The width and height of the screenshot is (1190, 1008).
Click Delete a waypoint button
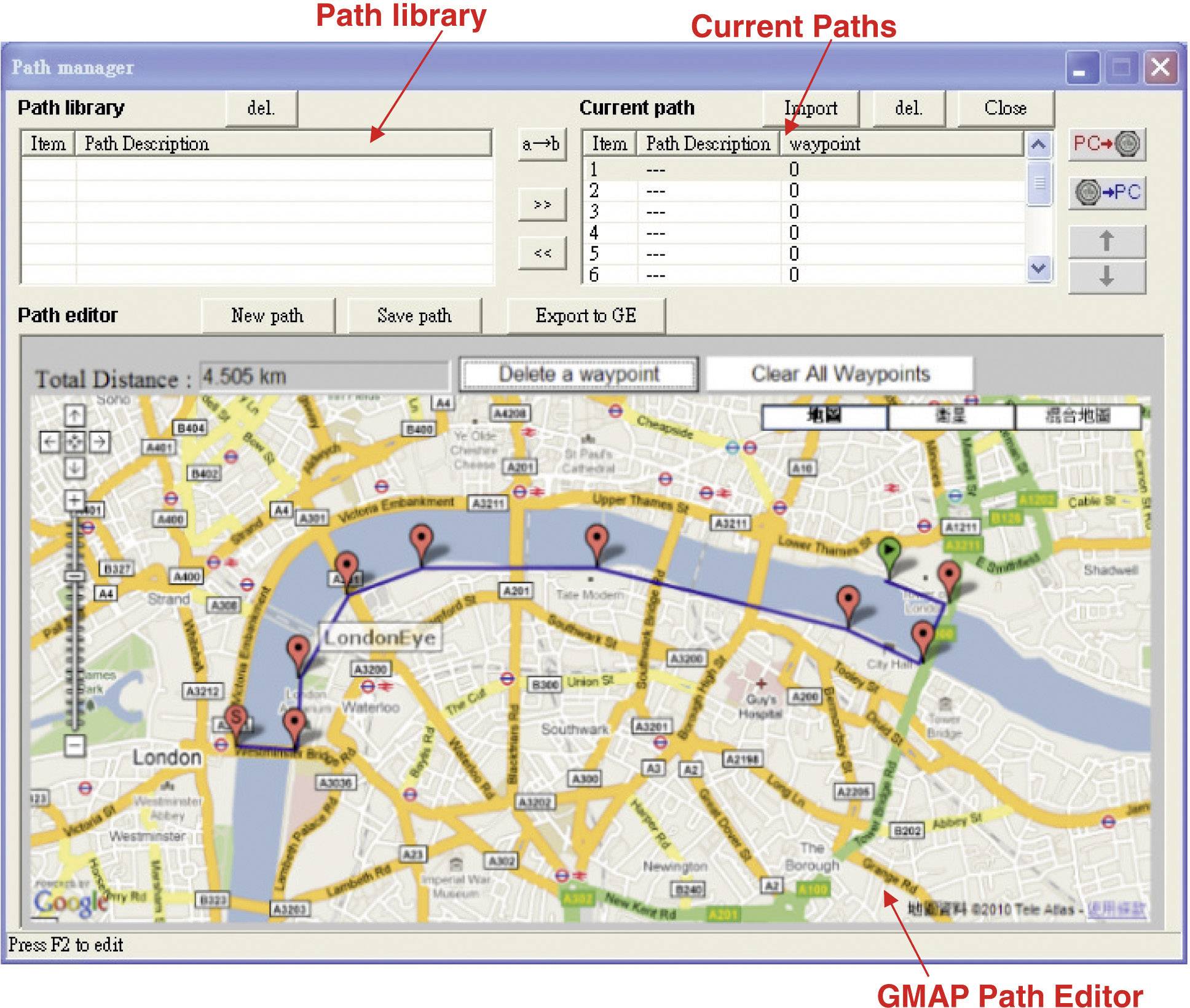(578, 374)
